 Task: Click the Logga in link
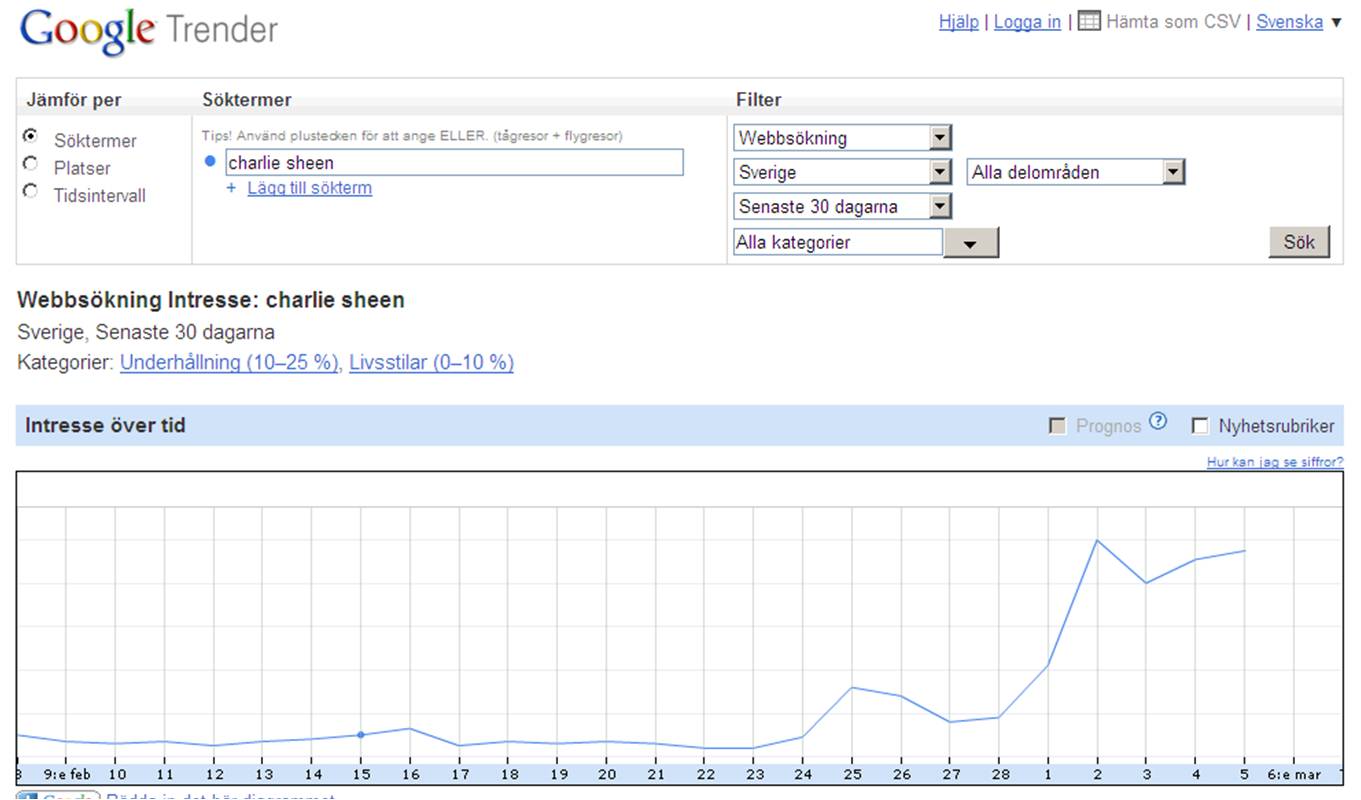click(1027, 22)
